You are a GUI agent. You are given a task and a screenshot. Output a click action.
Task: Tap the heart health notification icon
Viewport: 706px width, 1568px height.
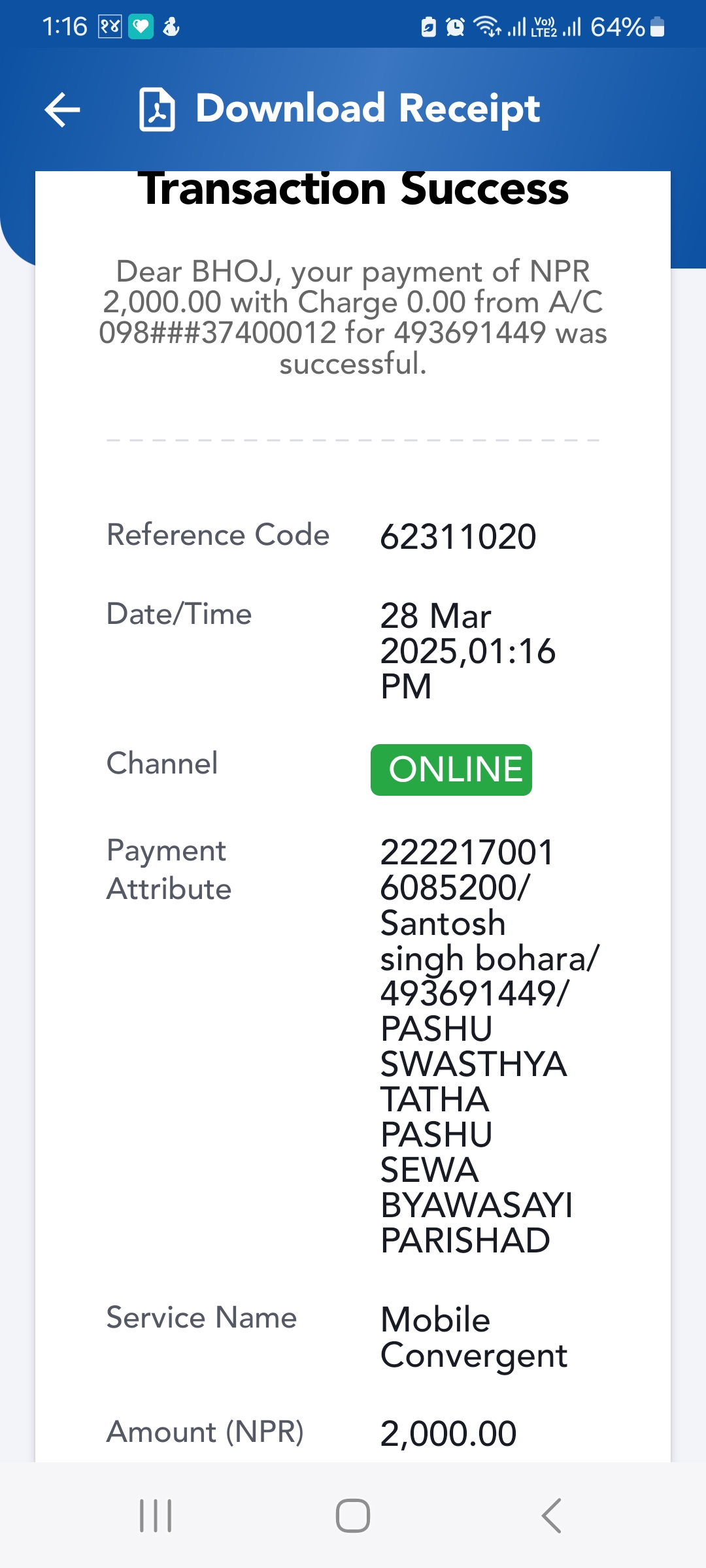[141, 27]
